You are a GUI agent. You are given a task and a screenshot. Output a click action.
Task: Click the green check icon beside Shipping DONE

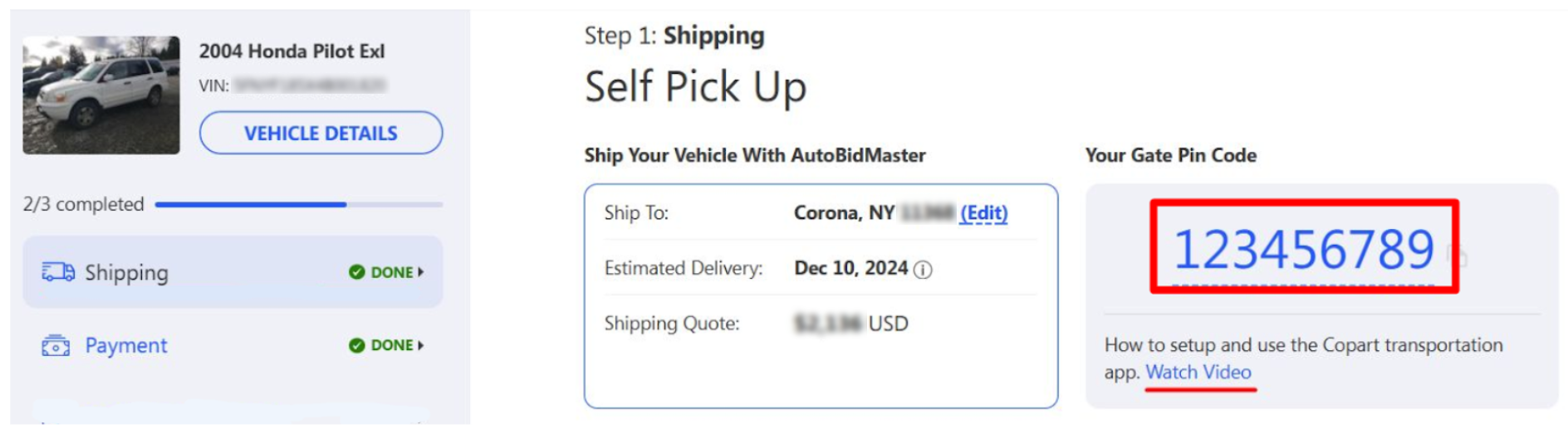(357, 272)
